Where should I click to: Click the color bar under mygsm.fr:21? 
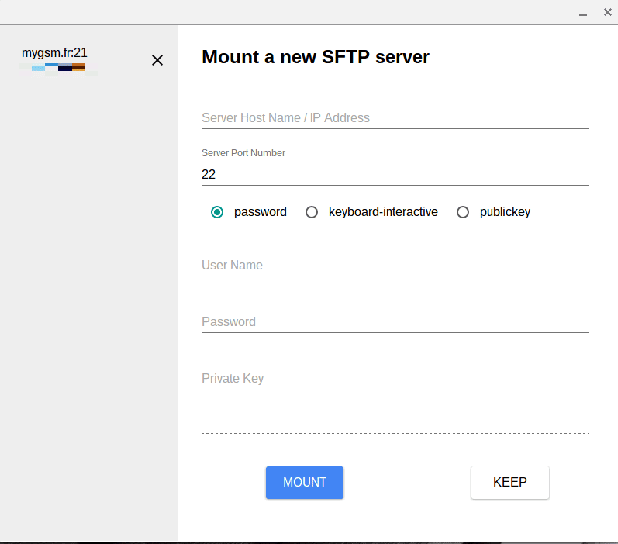(x=58, y=68)
